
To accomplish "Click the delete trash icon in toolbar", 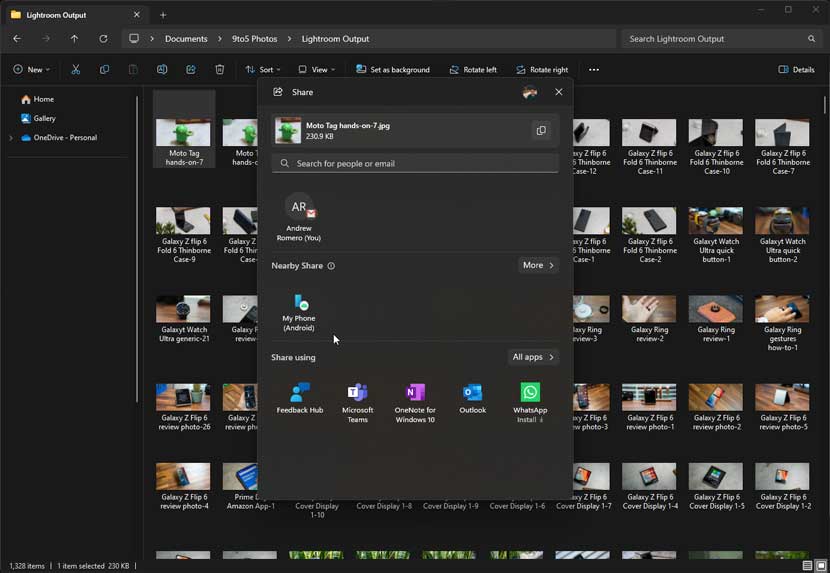I will pyautogui.click(x=220, y=70).
